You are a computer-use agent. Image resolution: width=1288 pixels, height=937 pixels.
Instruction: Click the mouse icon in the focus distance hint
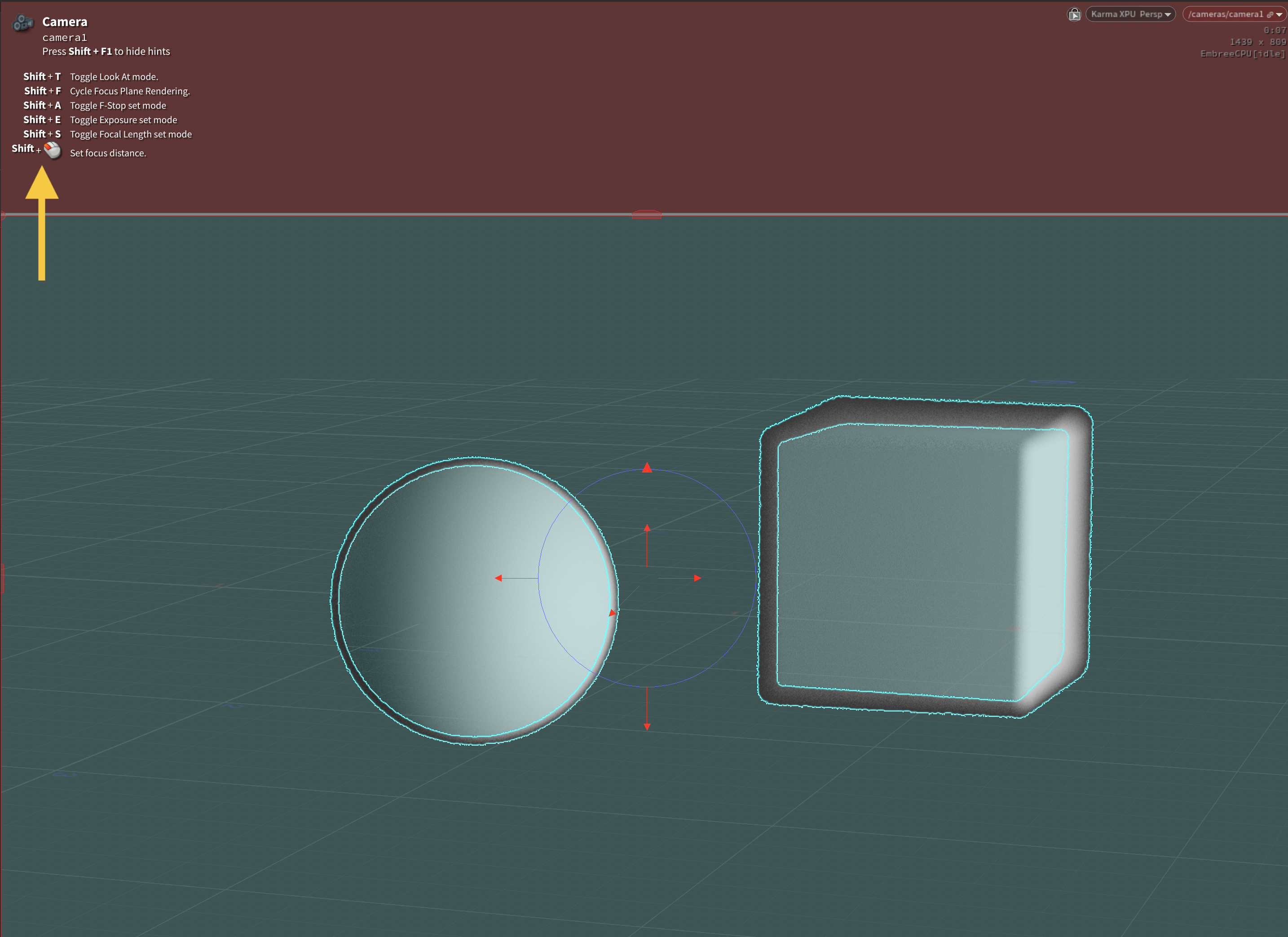tap(52, 150)
